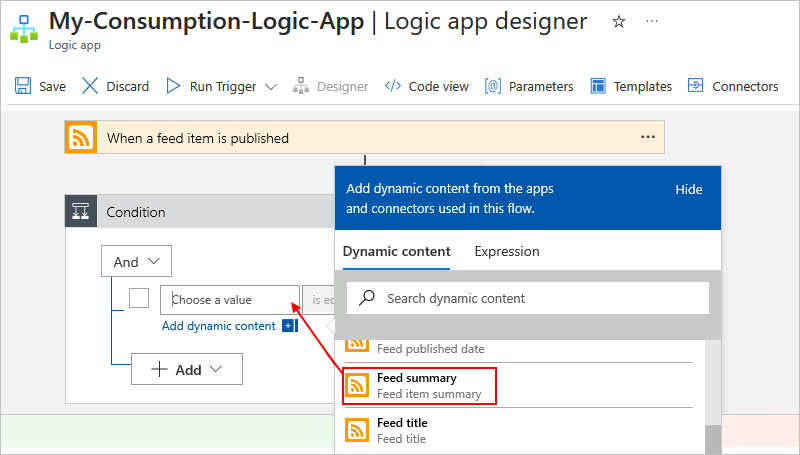Select Feed summary from the dynamic content list
The height and width of the screenshot is (455, 800).
pos(419,386)
